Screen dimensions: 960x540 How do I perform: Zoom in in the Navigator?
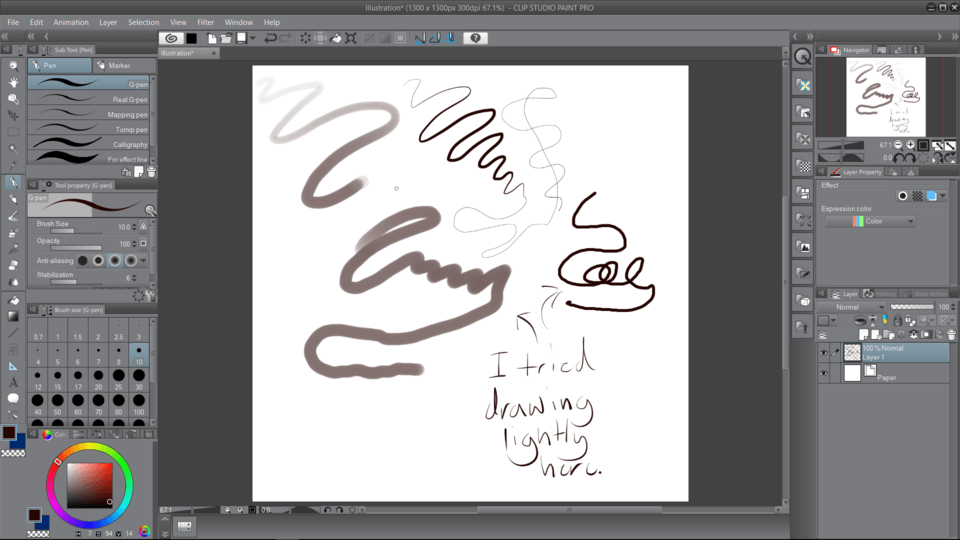point(910,145)
